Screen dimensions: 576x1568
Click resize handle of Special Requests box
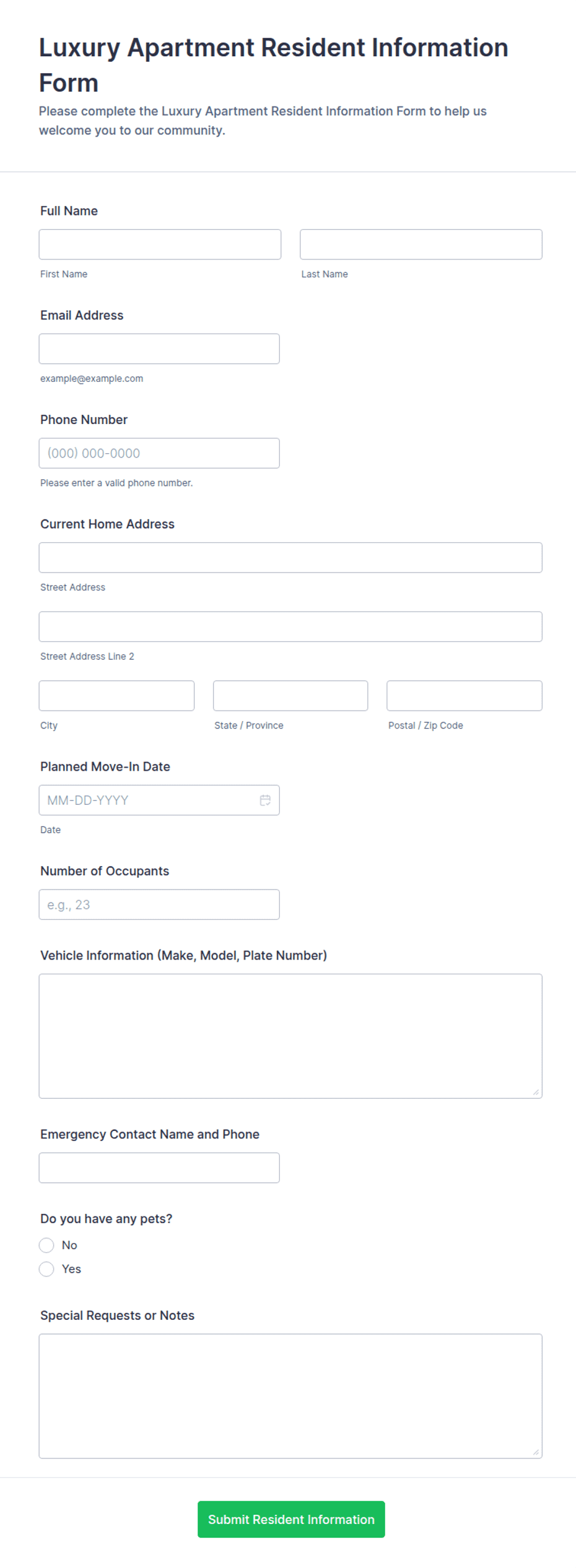point(536,1452)
